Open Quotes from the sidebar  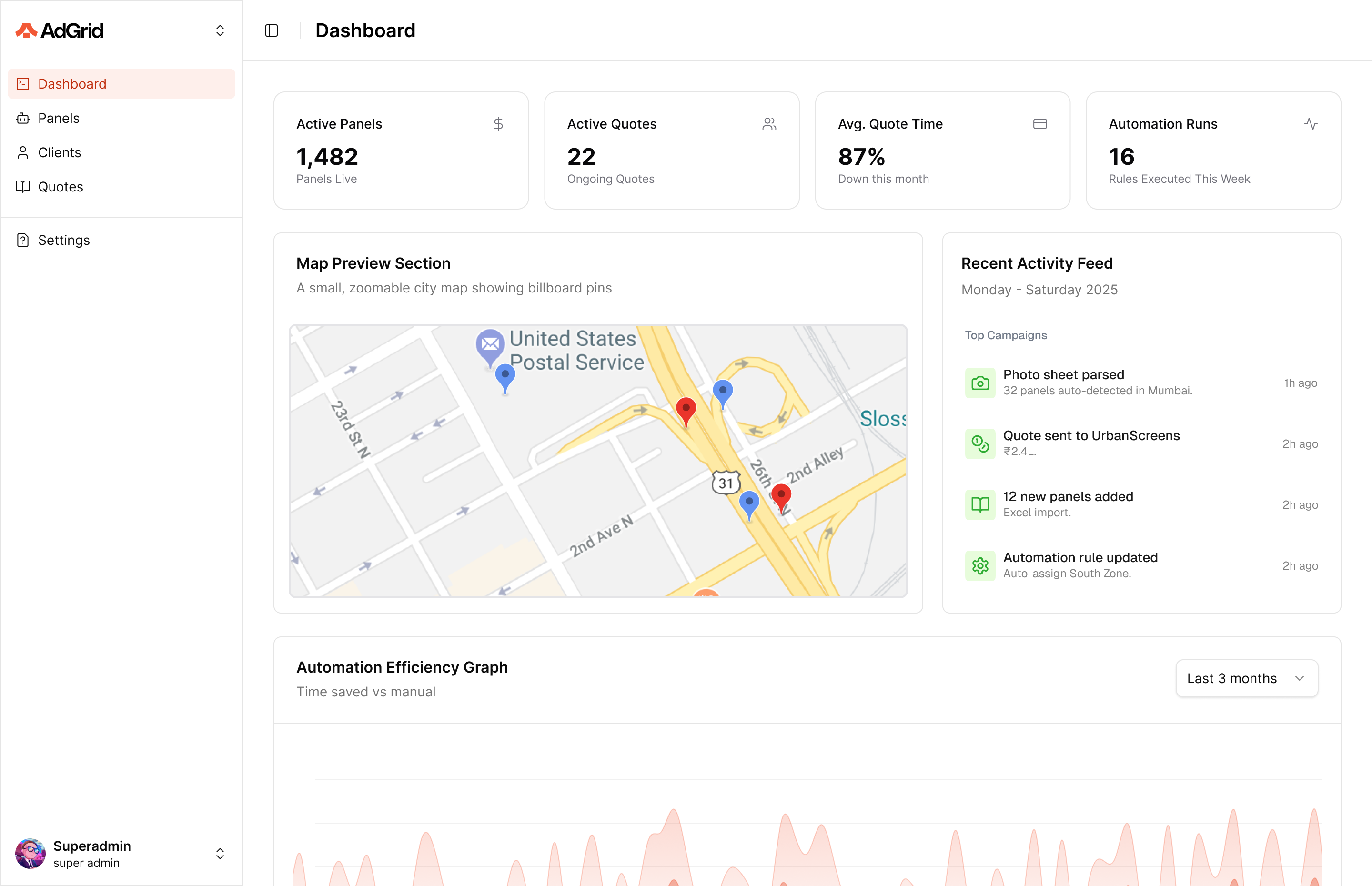61,187
